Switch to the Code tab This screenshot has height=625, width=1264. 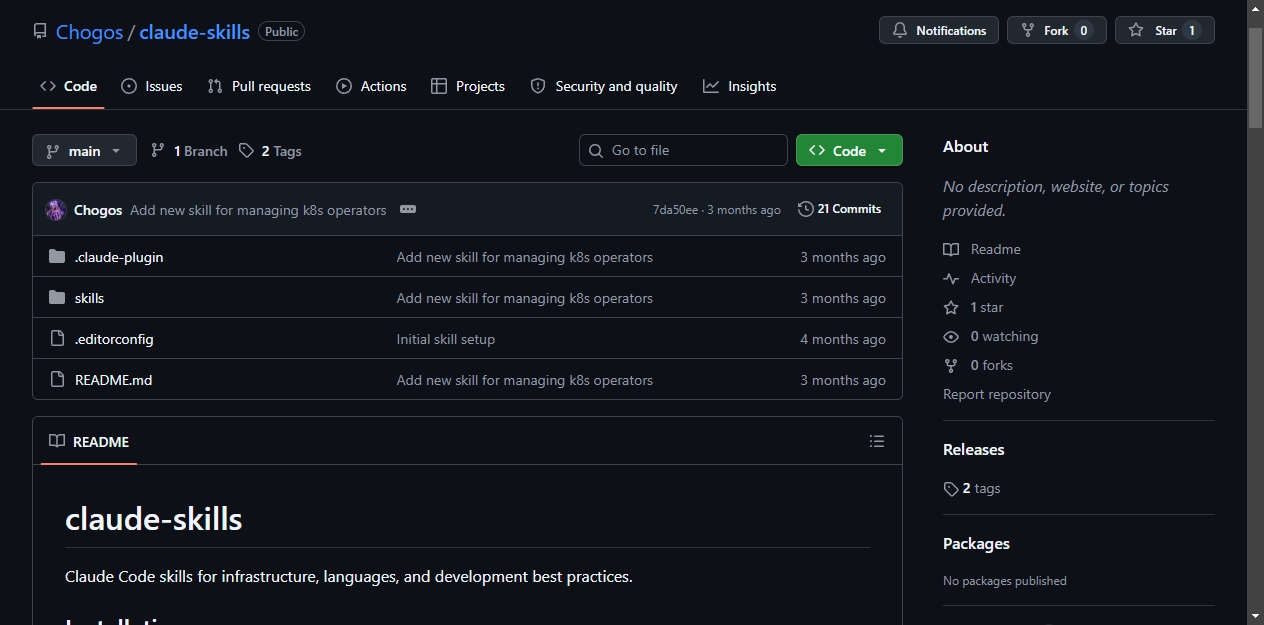68,86
